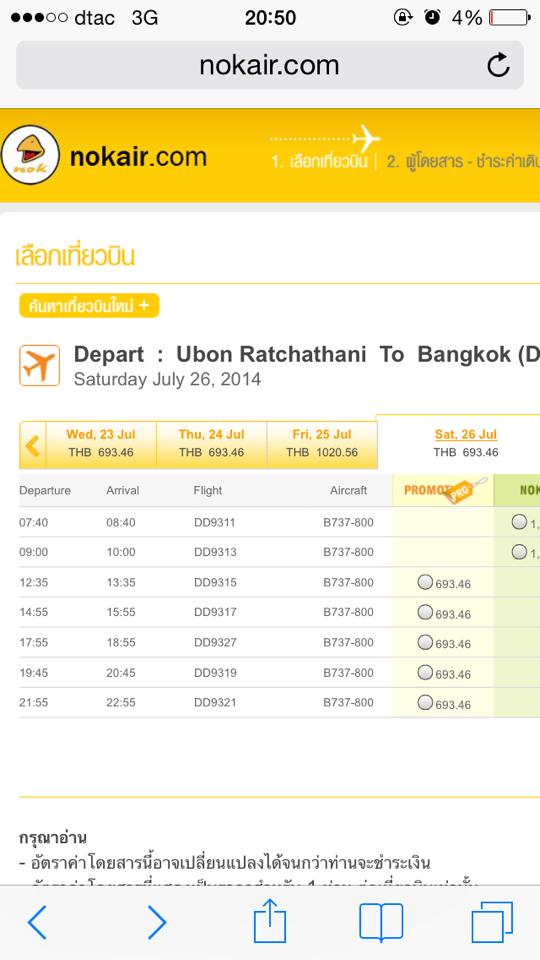The image size is (540, 960).
Task: Open the bookmarks book icon
Action: [x=381, y=922]
